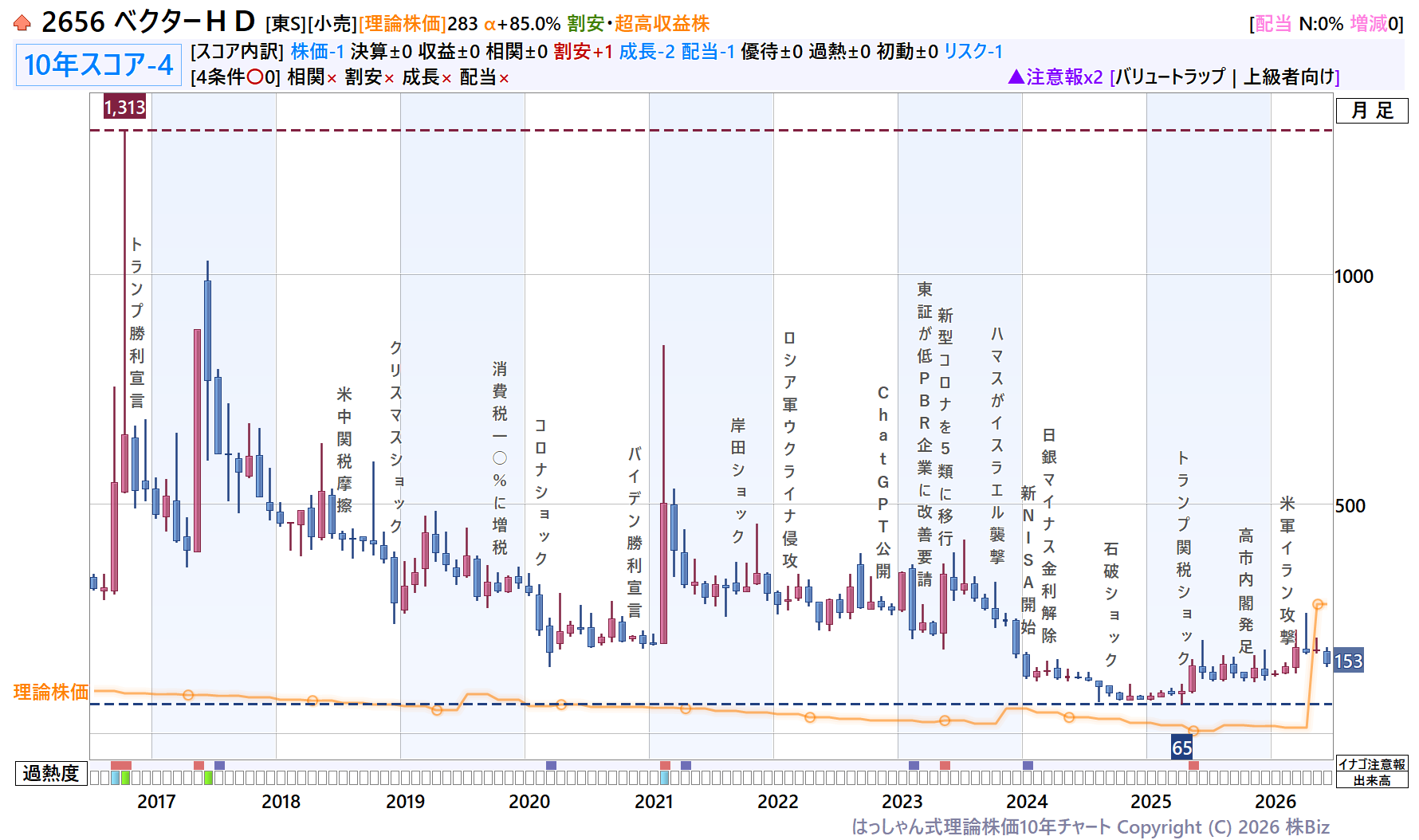Click the ChatGPT公開 event annotation
The image size is (1419, 840).
(882, 482)
